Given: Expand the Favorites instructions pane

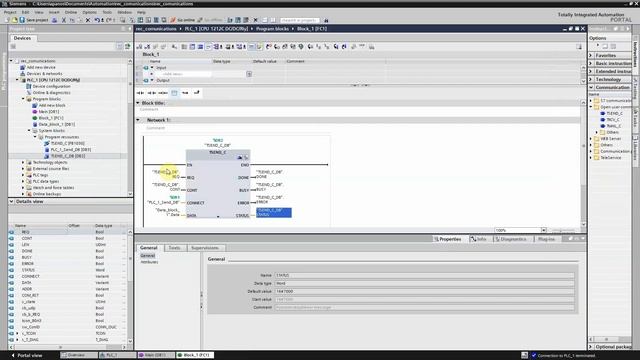Looking at the screenshot, I should (591, 56).
